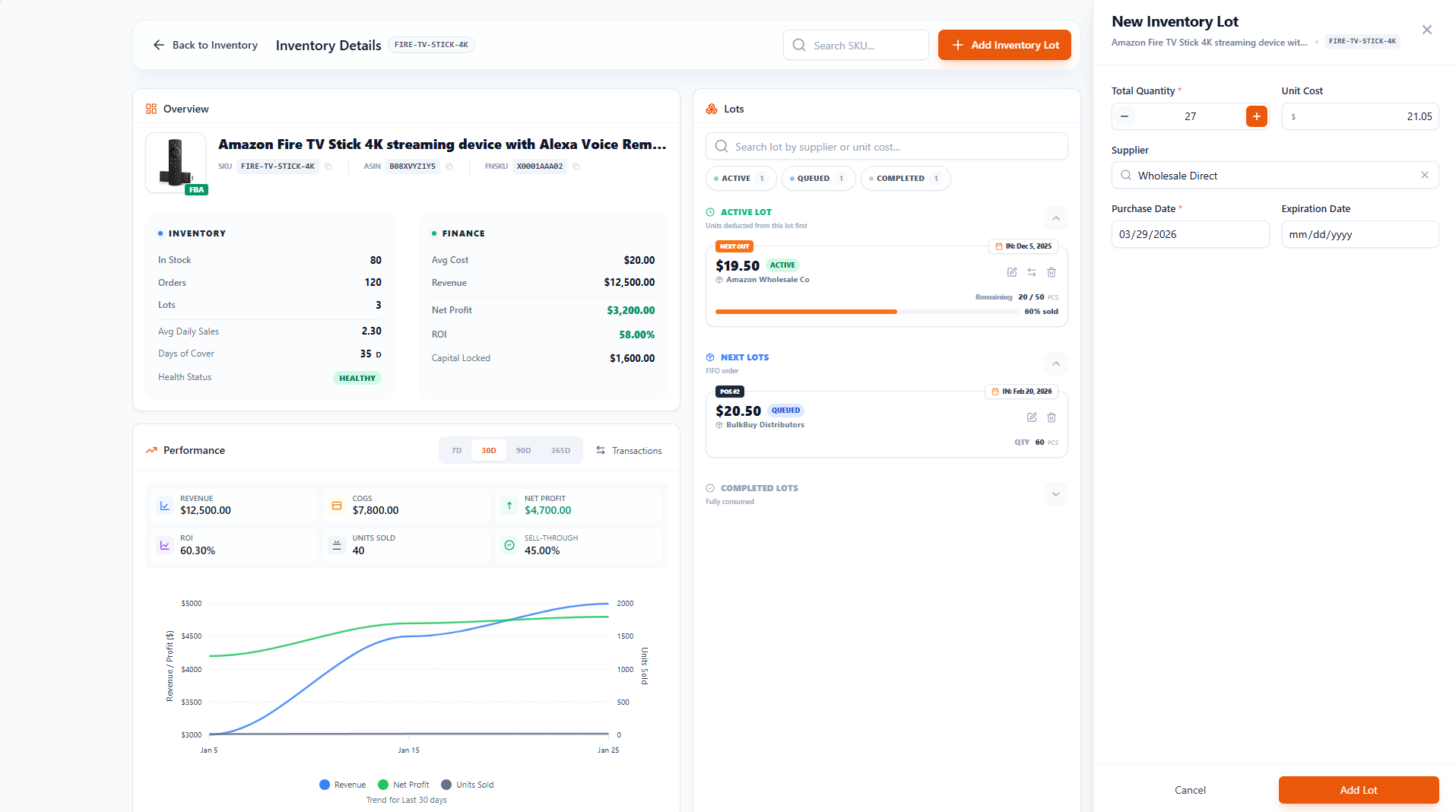Copy the ASIN B08XVYZ1Y5 value
The height and width of the screenshot is (812, 1456).
click(x=449, y=167)
